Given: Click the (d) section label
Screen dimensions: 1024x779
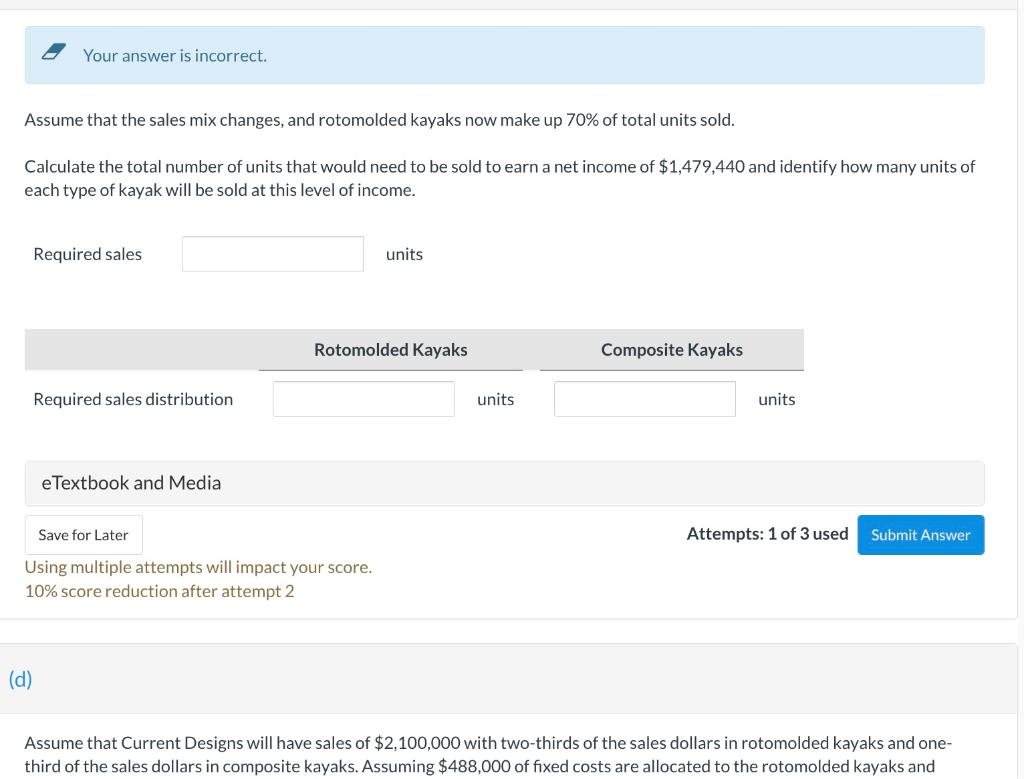Looking at the screenshot, I should coord(20,679).
